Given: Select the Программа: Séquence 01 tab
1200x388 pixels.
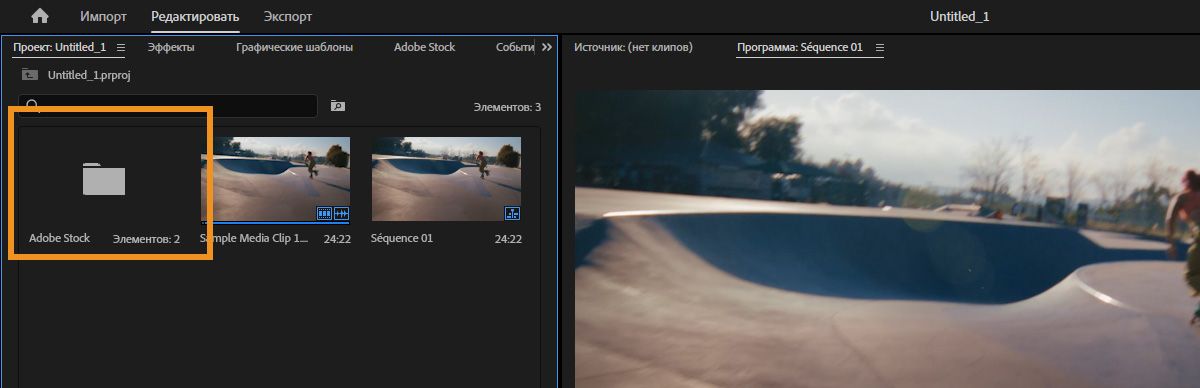Looking at the screenshot, I should pyautogui.click(x=800, y=47).
